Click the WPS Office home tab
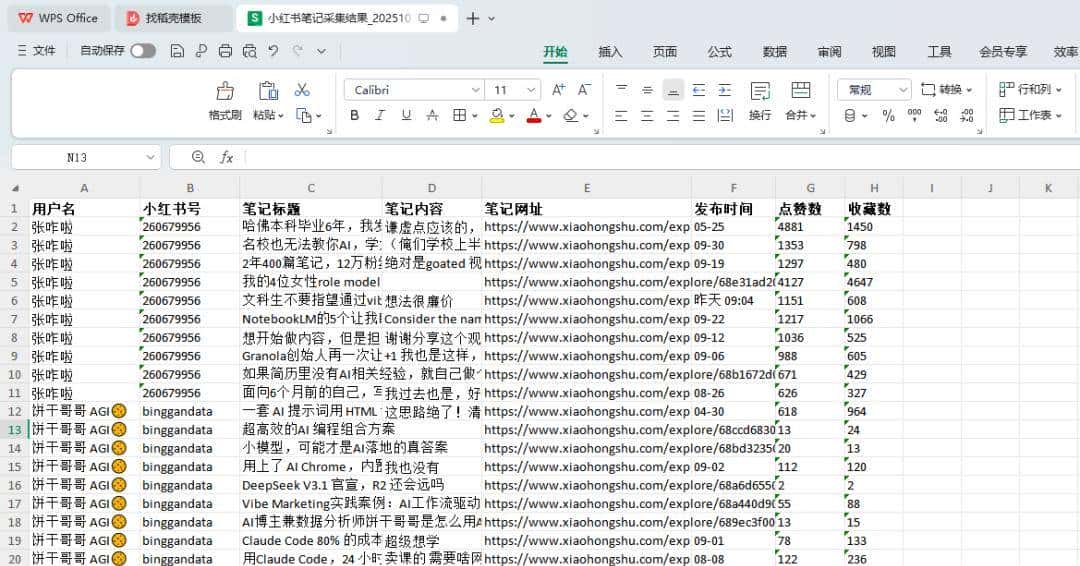The image size is (1080, 566). pyautogui.click(x=59, y=19)
